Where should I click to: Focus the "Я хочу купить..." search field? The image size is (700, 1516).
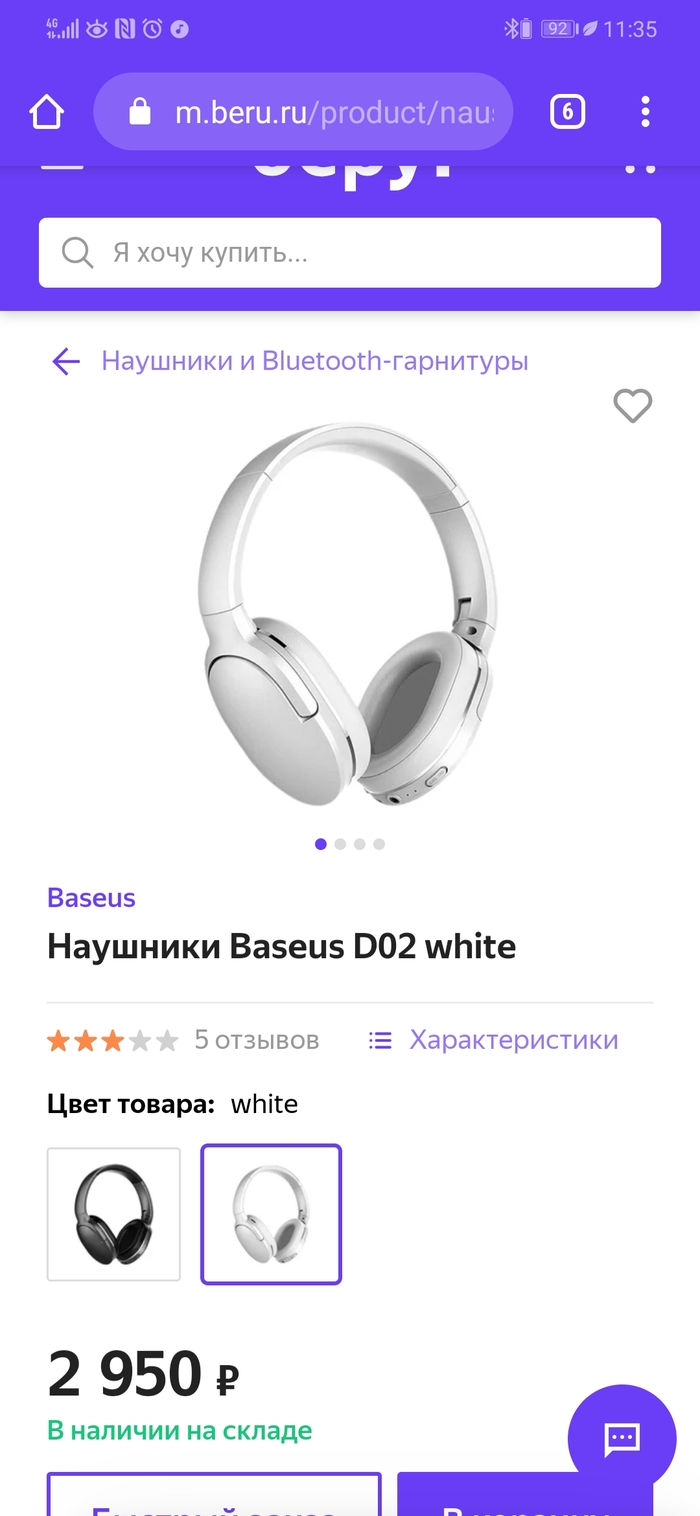pyautogui.click(x=350, y=253)
